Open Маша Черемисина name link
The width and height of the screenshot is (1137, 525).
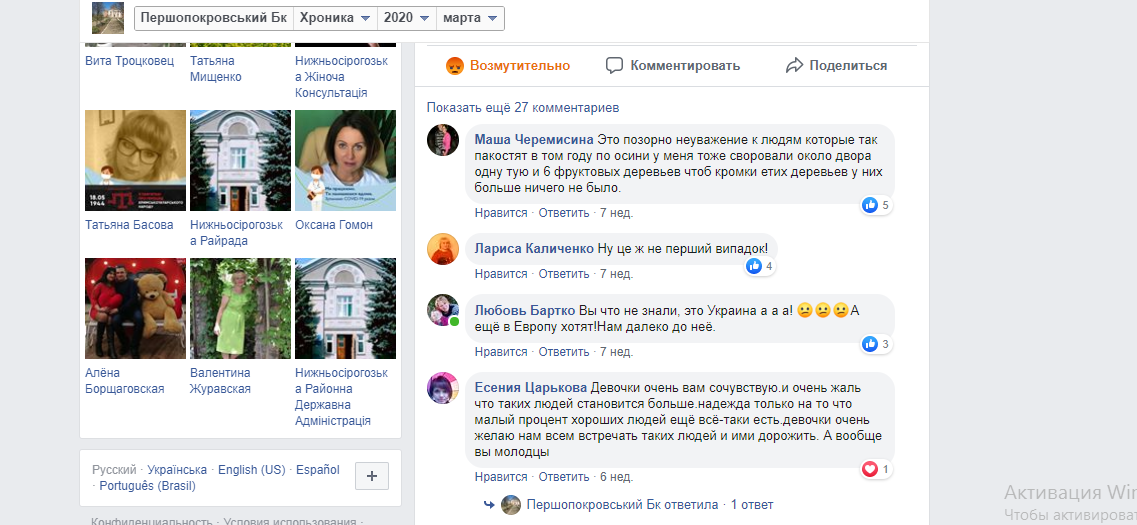pyautogui.click(x=534, y=140)
